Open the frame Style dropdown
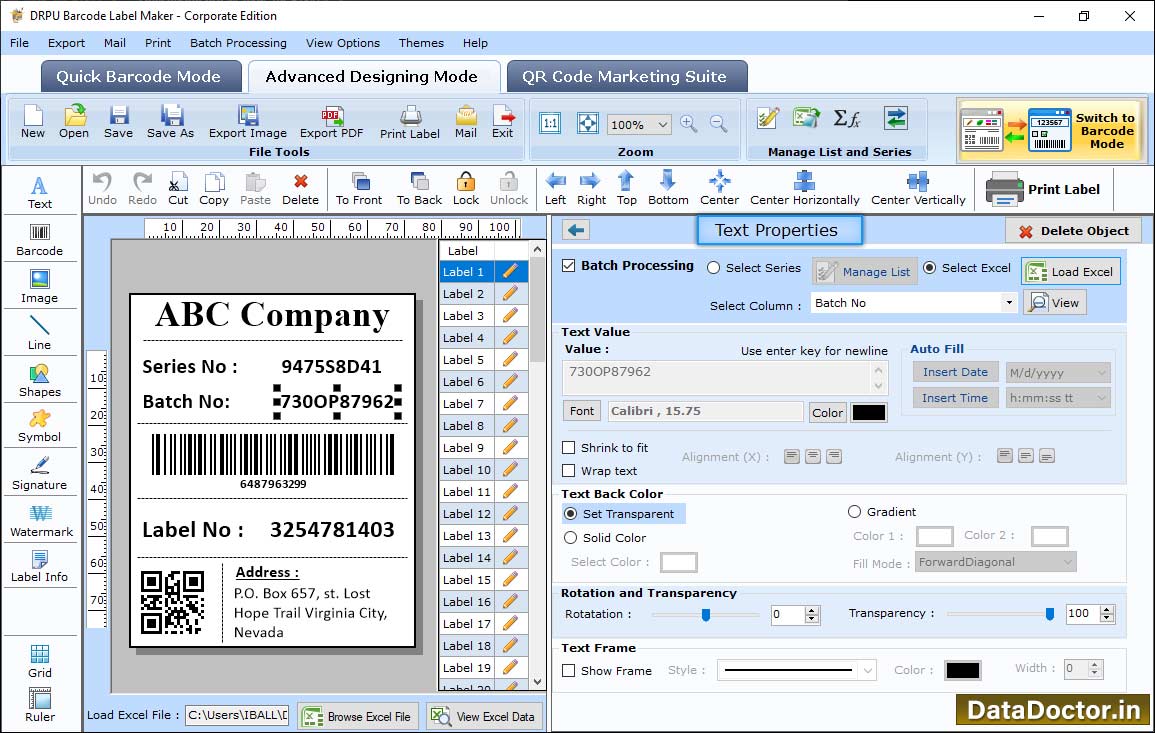 click(x=868, y=670)
